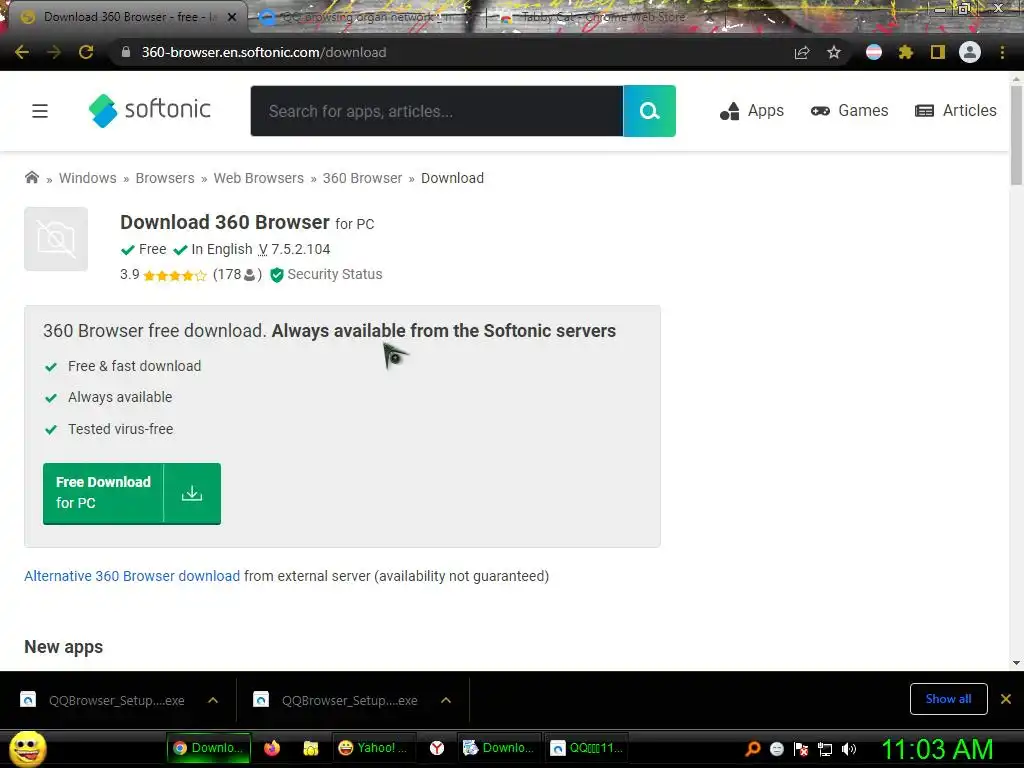
Task: Open the profile avatar menu
Action: (x=970, y=52)
